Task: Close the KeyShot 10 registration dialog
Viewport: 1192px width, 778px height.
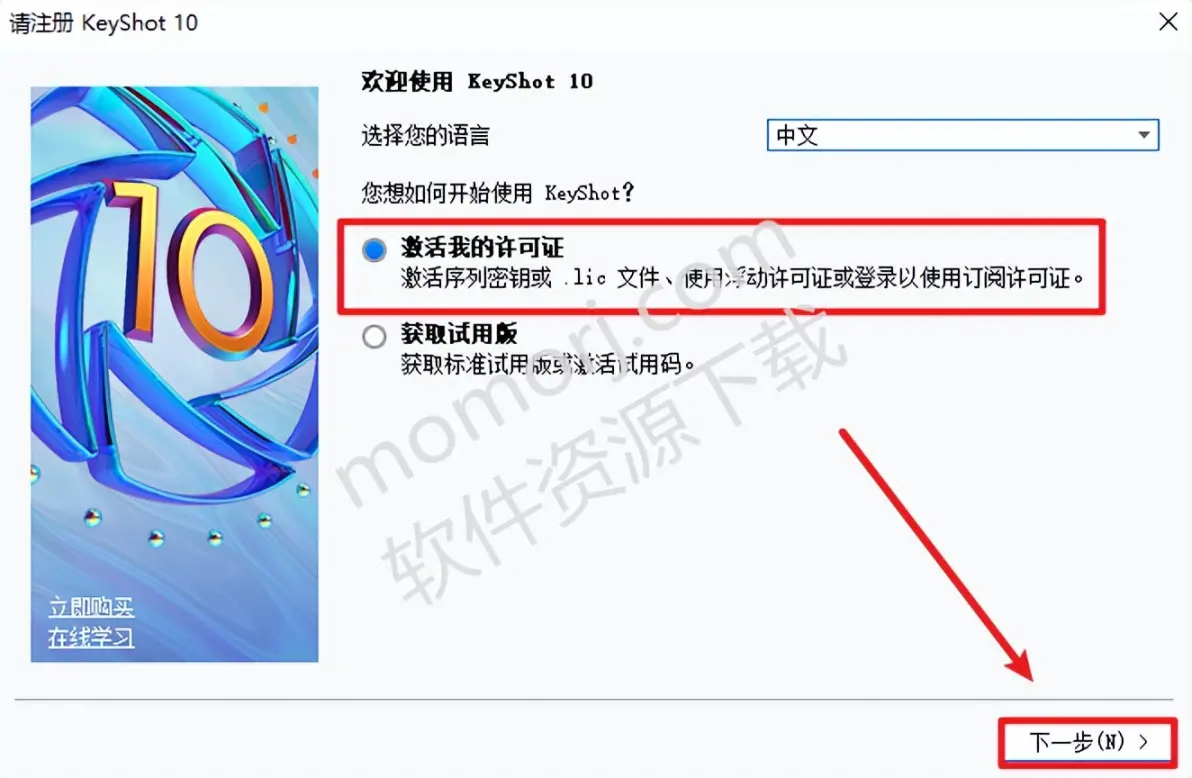Action: click(x=1168, y=21)
